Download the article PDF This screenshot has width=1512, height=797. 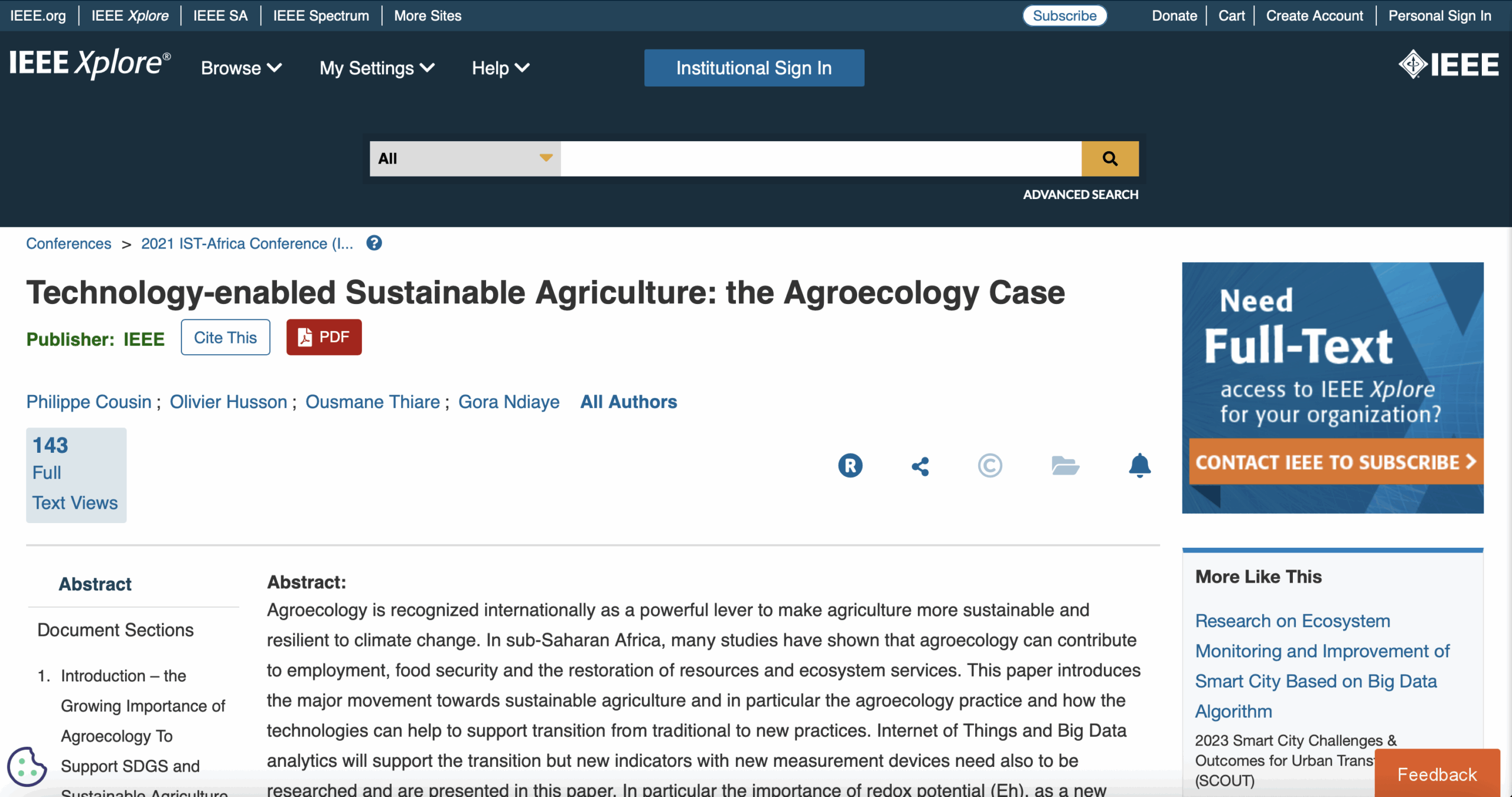324,337
